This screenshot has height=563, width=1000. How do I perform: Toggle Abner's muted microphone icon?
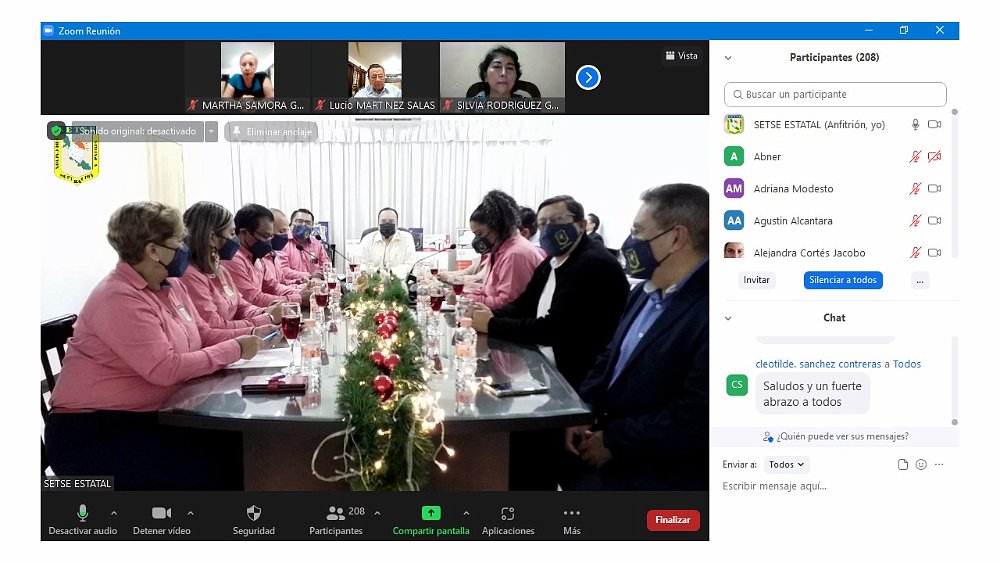coord(914,157)
